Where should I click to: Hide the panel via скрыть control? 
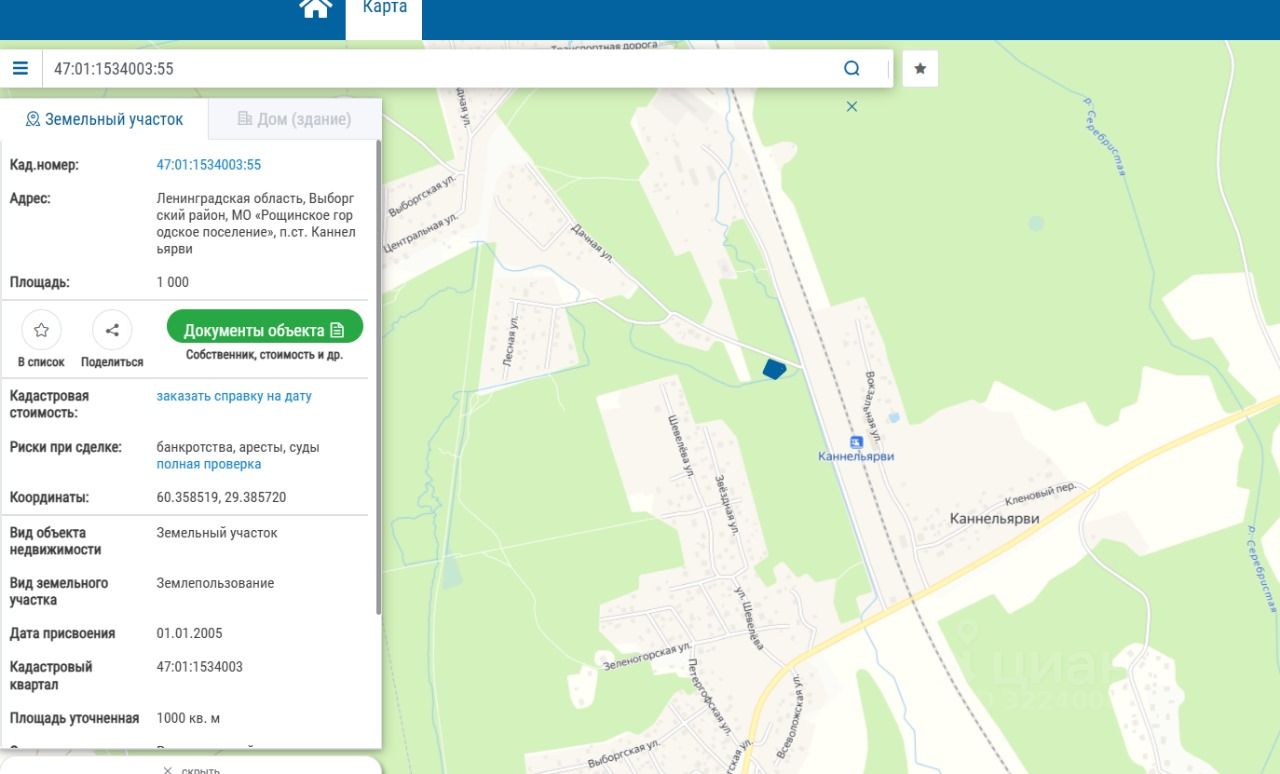click(x=191, y=769)
